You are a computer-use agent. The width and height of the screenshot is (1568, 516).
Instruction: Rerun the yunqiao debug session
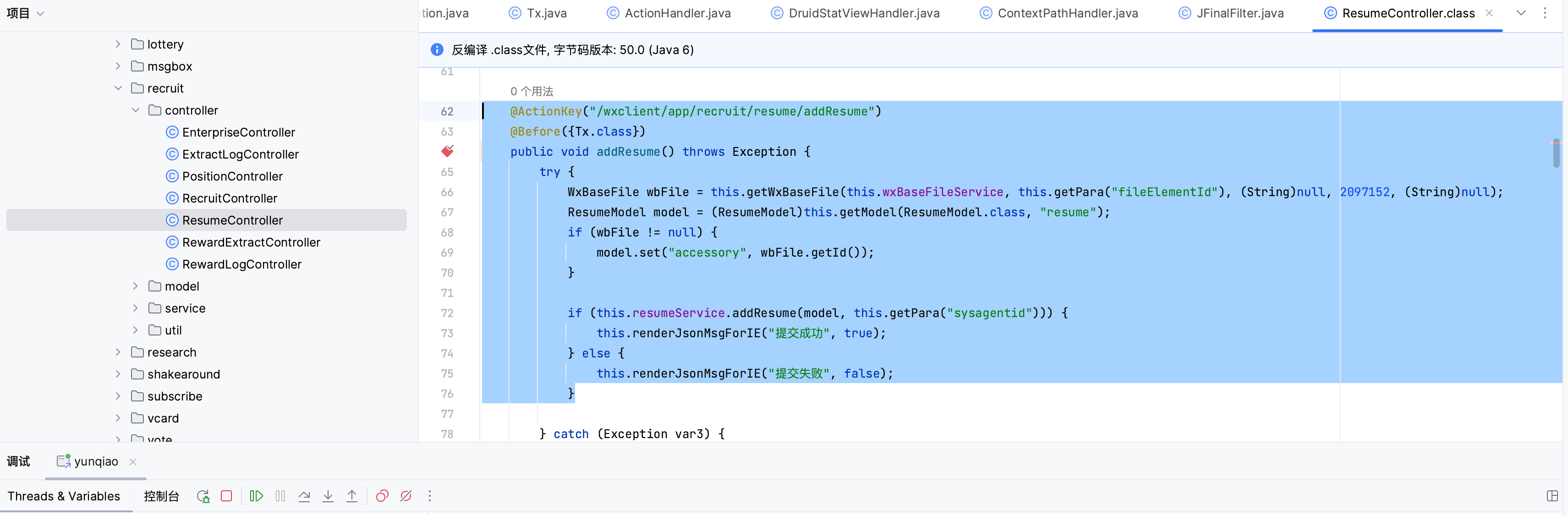point(203,497)
